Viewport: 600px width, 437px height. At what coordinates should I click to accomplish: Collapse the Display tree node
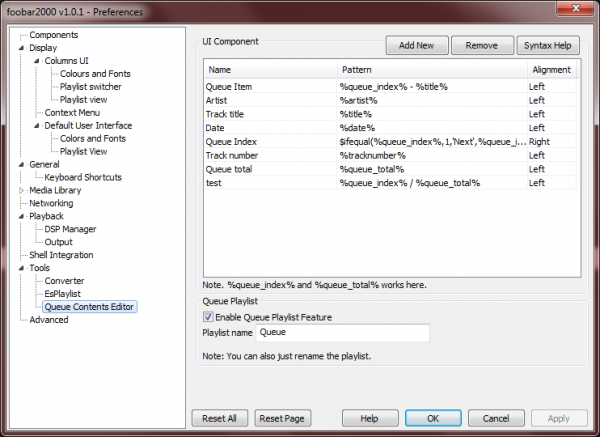point(22,47)
